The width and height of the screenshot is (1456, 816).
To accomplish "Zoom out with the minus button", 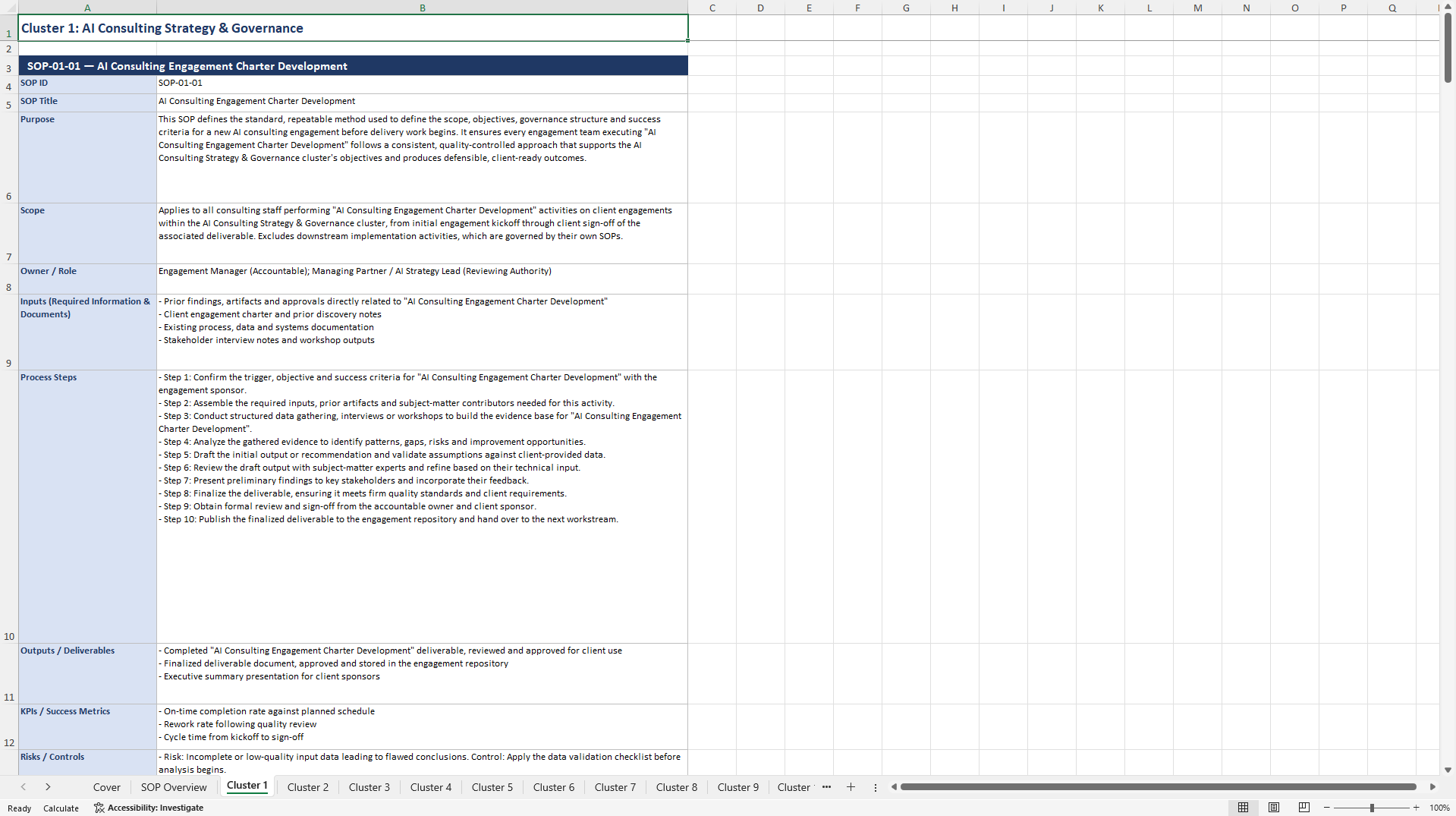I will pos(1327,808).
